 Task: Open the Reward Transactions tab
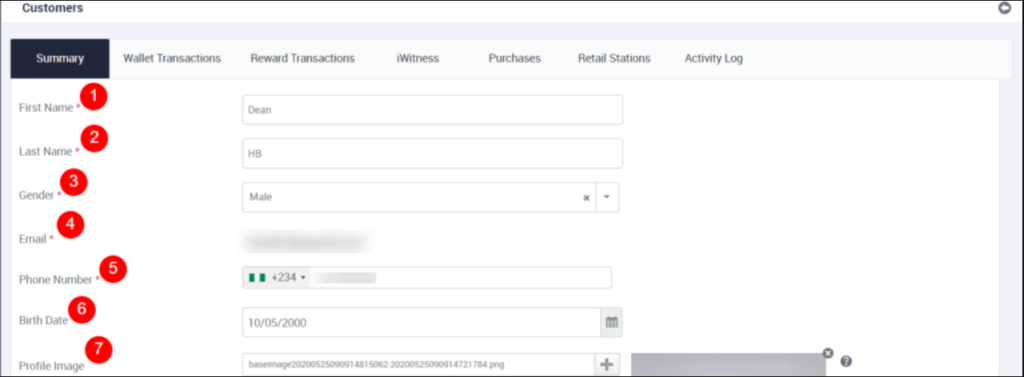[x=302, y=58]
